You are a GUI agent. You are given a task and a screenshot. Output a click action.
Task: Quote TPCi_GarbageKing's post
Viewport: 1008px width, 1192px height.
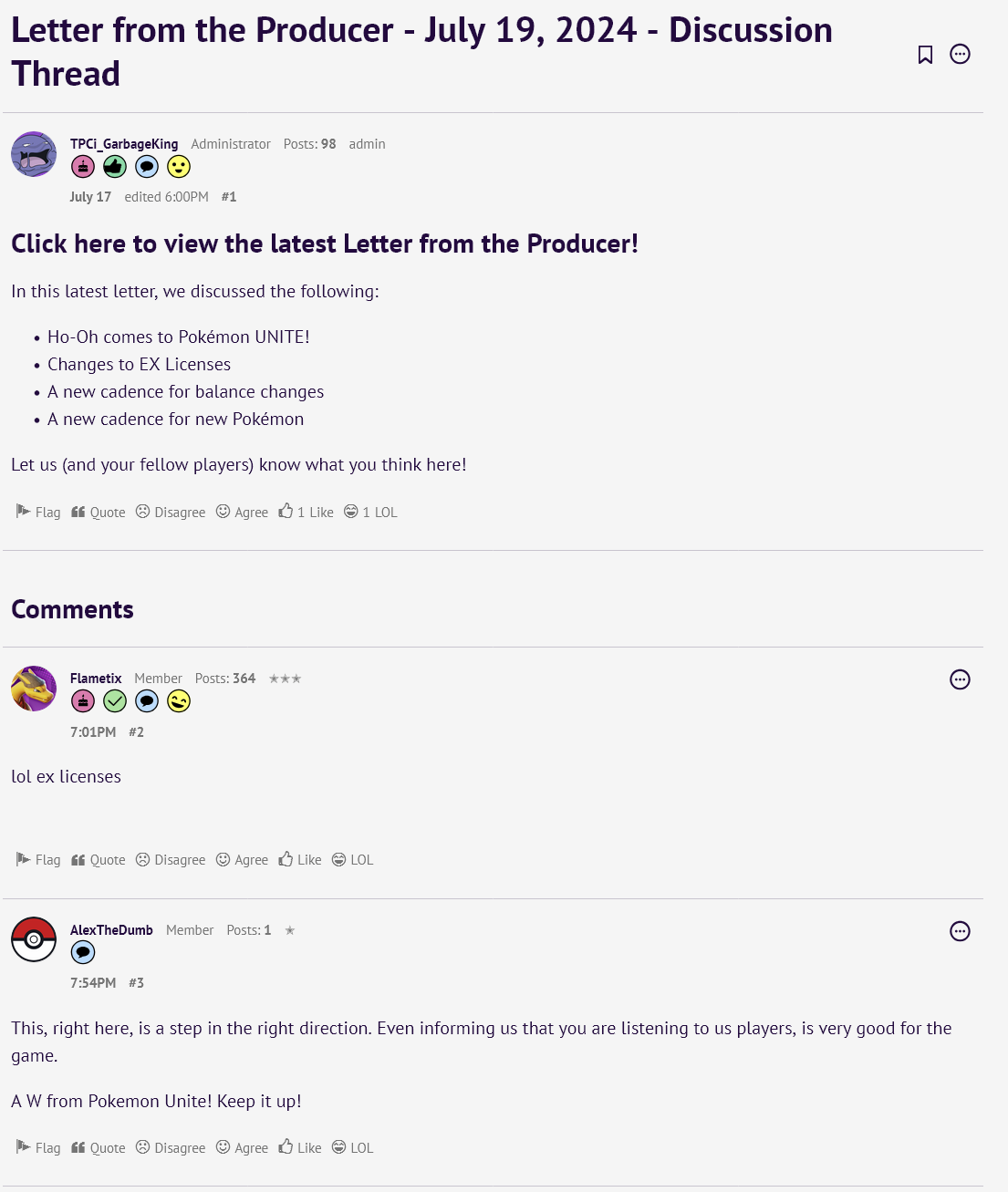pos(99,513)
